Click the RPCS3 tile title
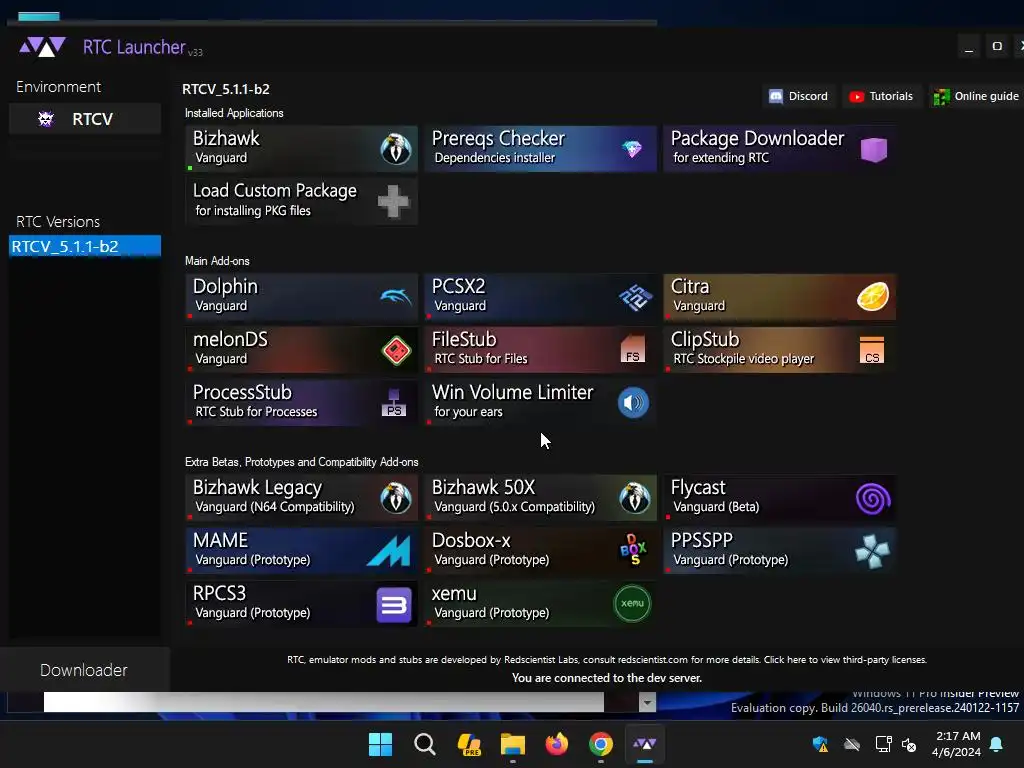 [219, 594]
